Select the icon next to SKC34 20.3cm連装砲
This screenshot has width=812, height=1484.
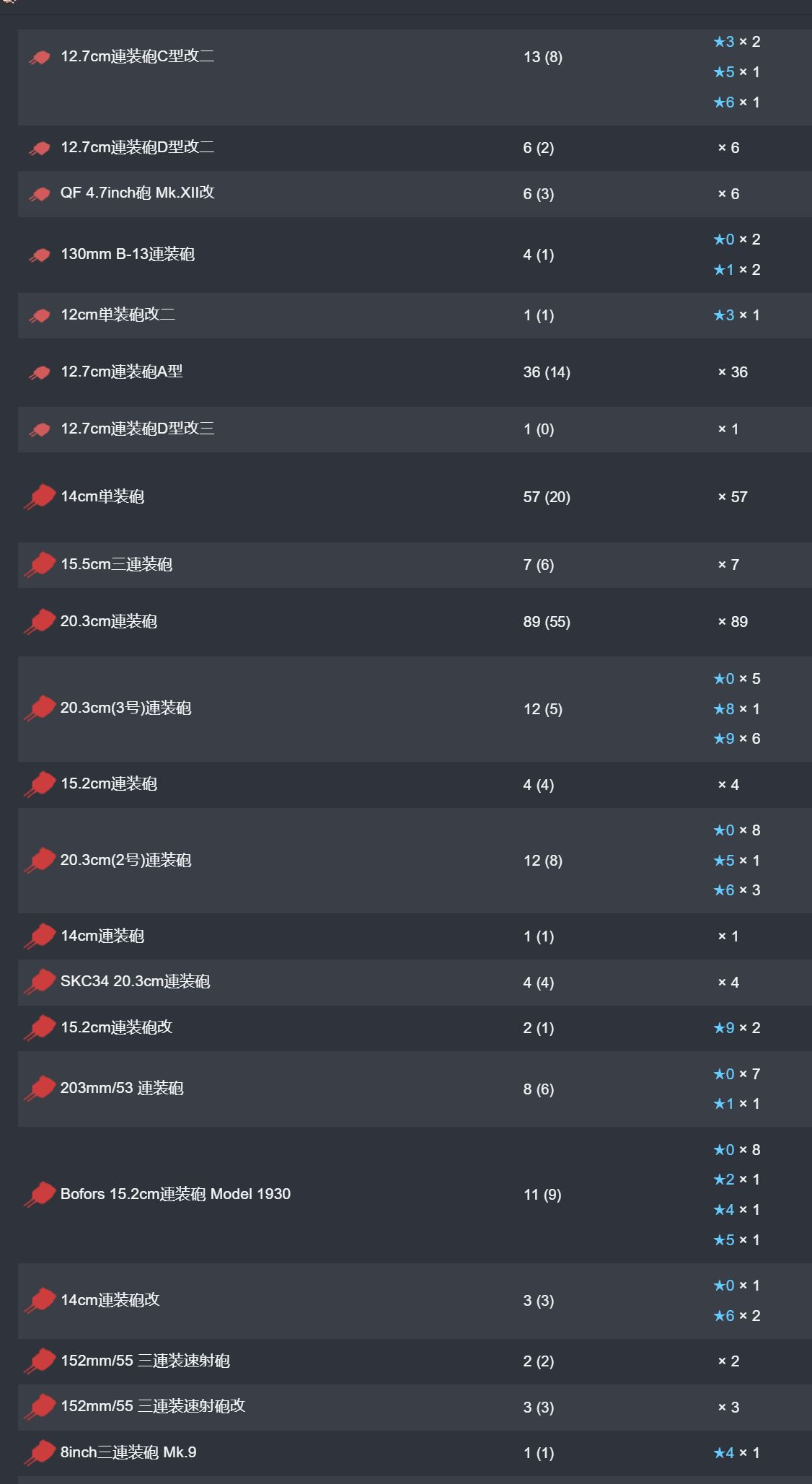pyautogui.click(x=40, y=982)
